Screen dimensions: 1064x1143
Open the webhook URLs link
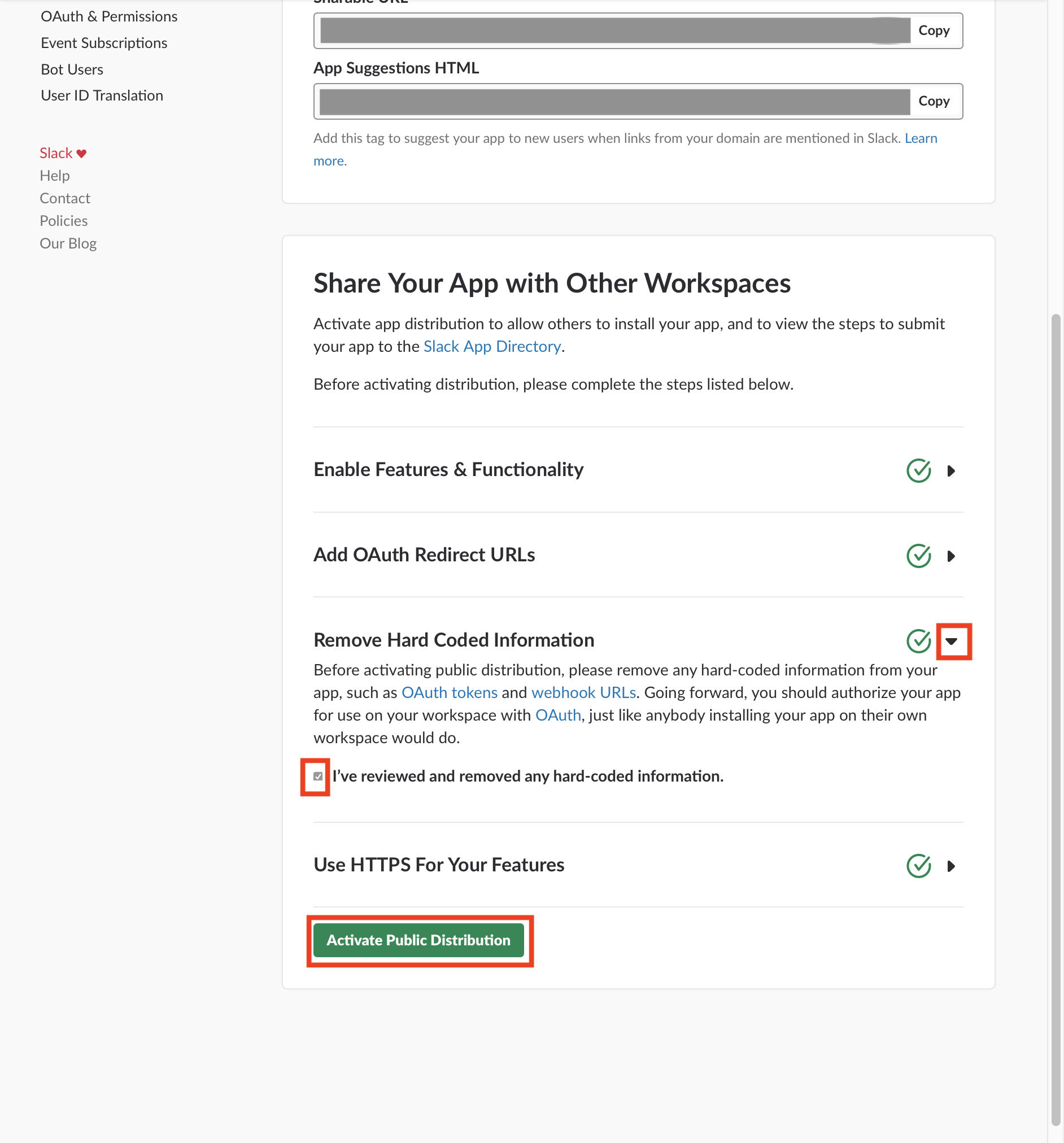point(584,692)
